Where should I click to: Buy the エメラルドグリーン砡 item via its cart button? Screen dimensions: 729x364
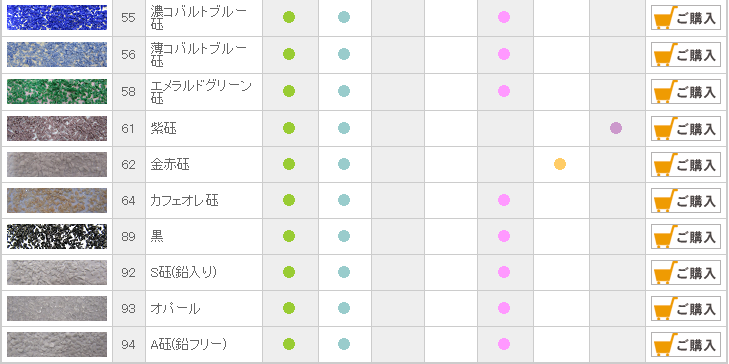click(686, 92)
